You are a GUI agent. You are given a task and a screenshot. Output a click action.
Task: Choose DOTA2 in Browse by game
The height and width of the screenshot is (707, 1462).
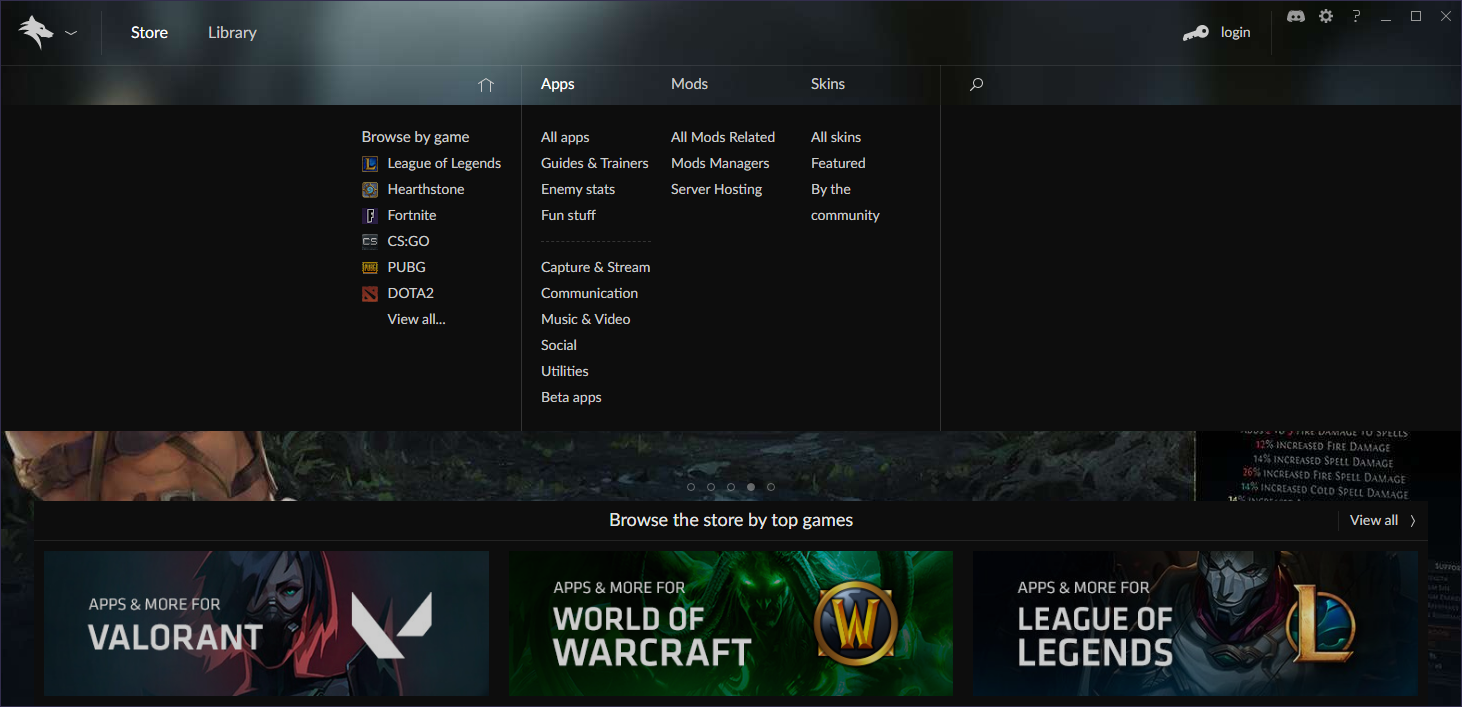click(x=411, y=293)
